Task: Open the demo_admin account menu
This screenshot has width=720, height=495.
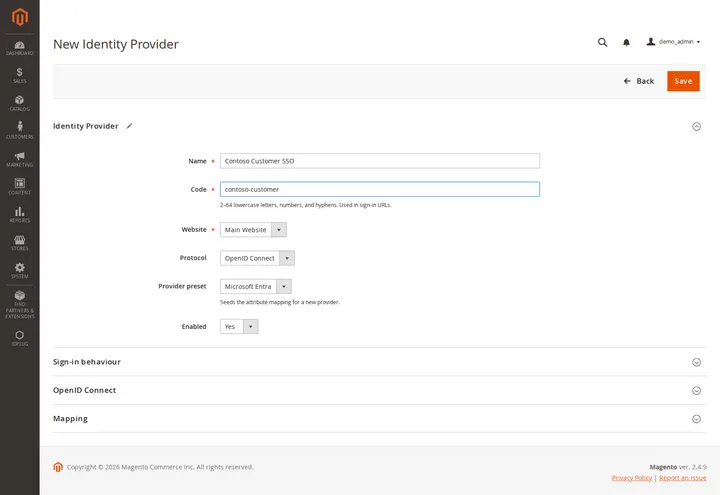Action: (x=674, y=42)
